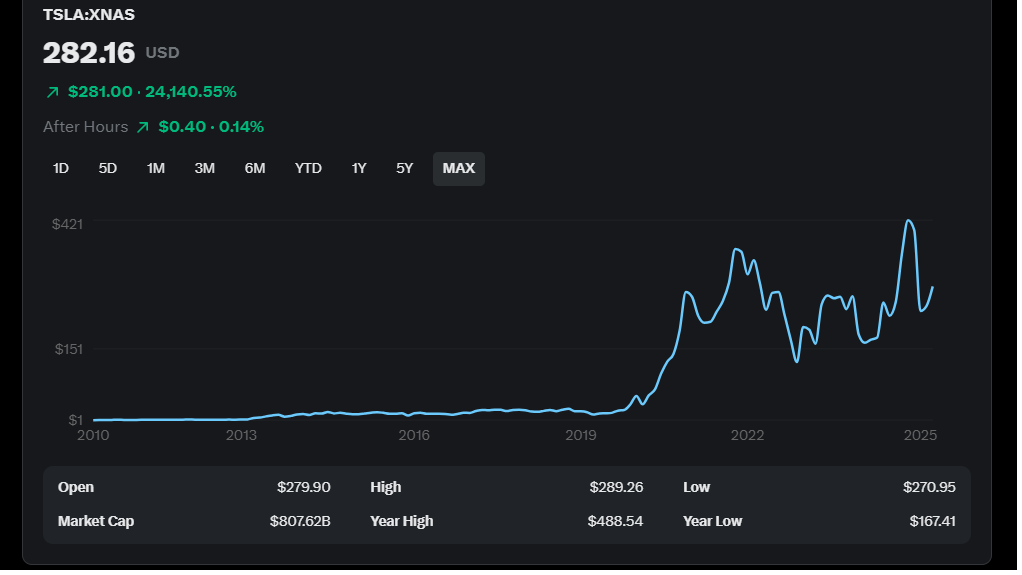Click the 2022 x-axis label
Viewport: 1022px width, 575px height.
pos(750,437)
